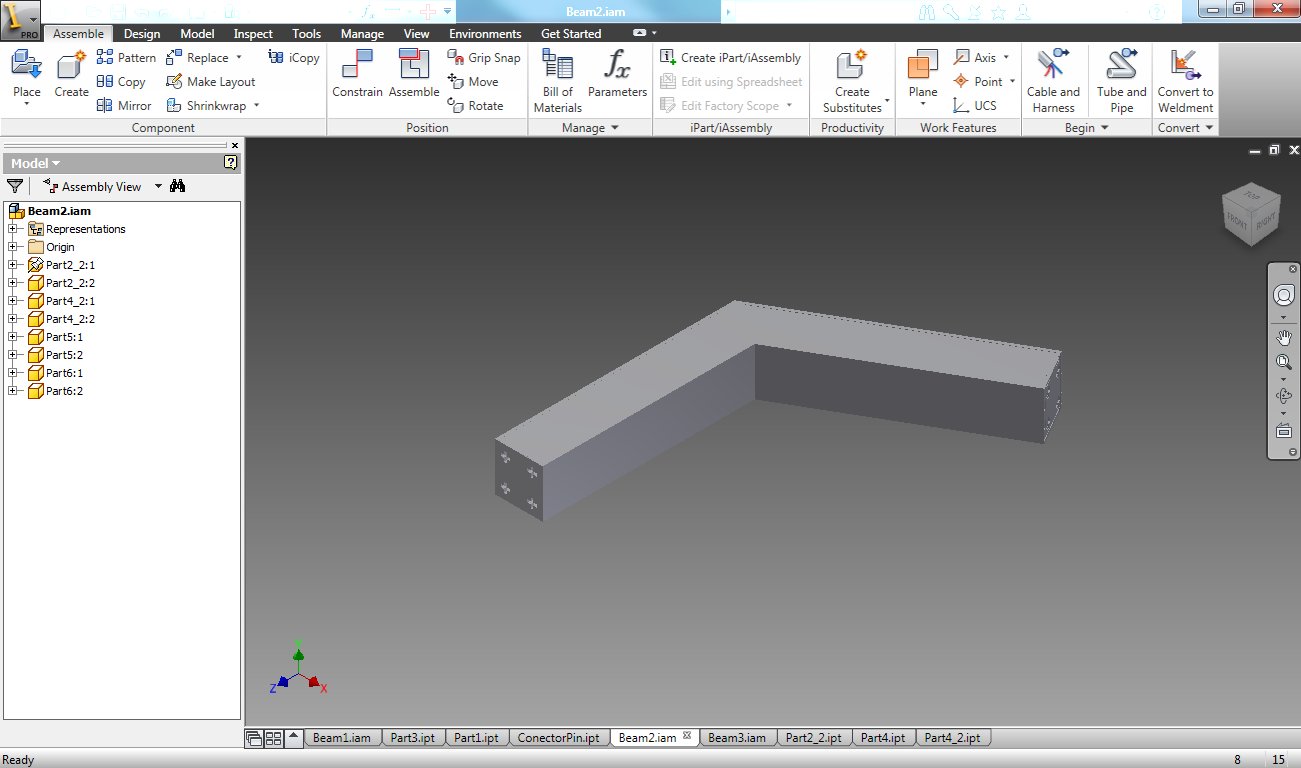Open the Environments ribbon tab

coord(485,34)
